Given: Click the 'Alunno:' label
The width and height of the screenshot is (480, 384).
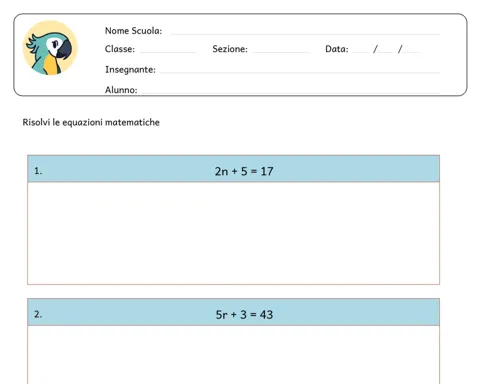Looking at the screenshot, I should click(121, 90).
